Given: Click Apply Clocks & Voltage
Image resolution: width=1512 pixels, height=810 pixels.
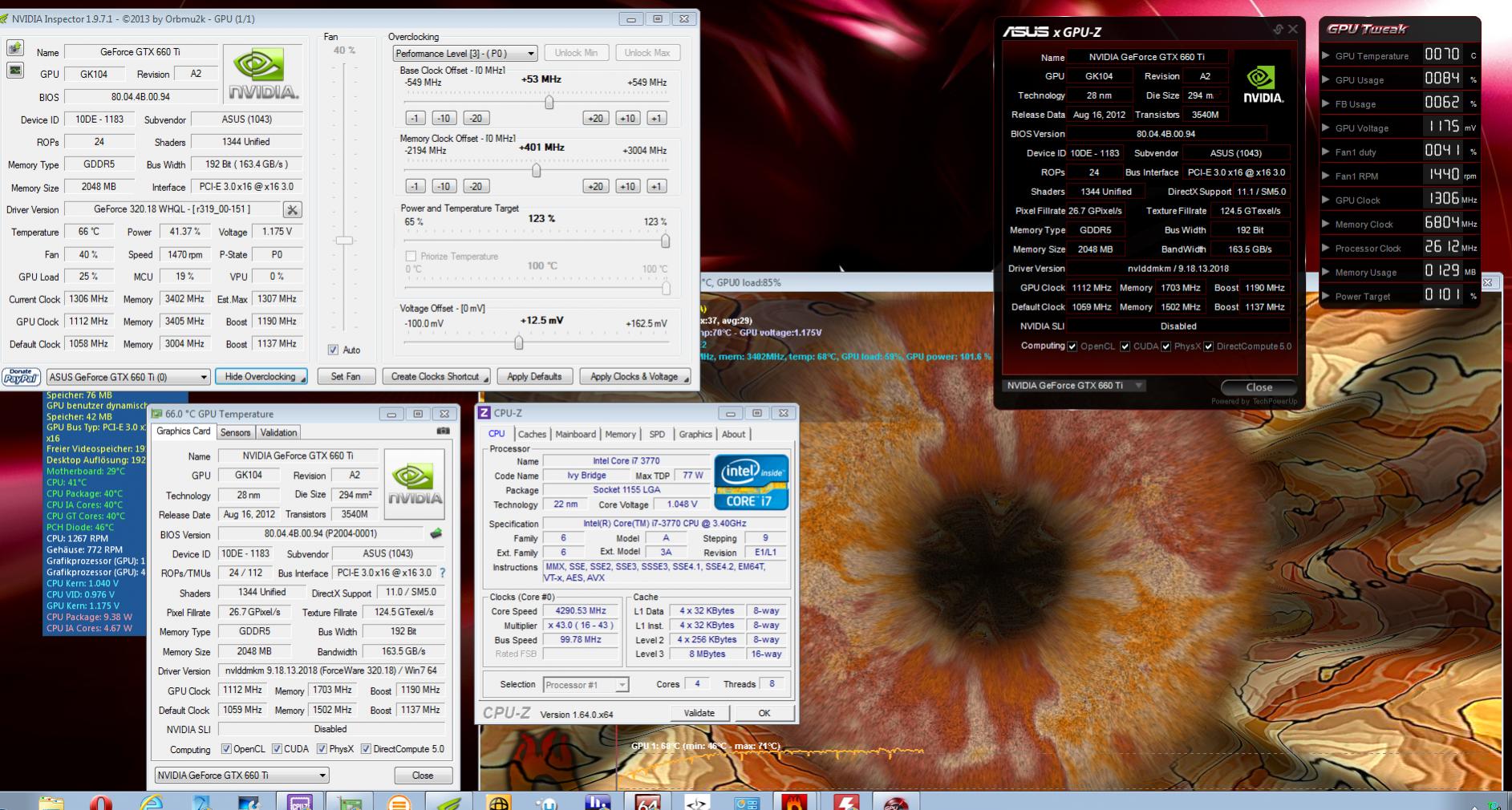Looking at the screenshot, I should (x=634, y=377).
